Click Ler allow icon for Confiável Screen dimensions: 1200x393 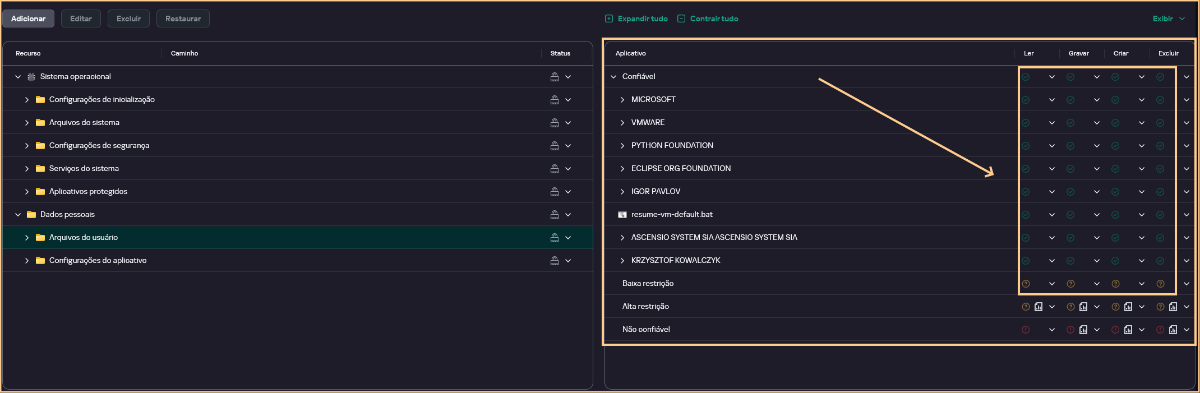pos(1025,77)
